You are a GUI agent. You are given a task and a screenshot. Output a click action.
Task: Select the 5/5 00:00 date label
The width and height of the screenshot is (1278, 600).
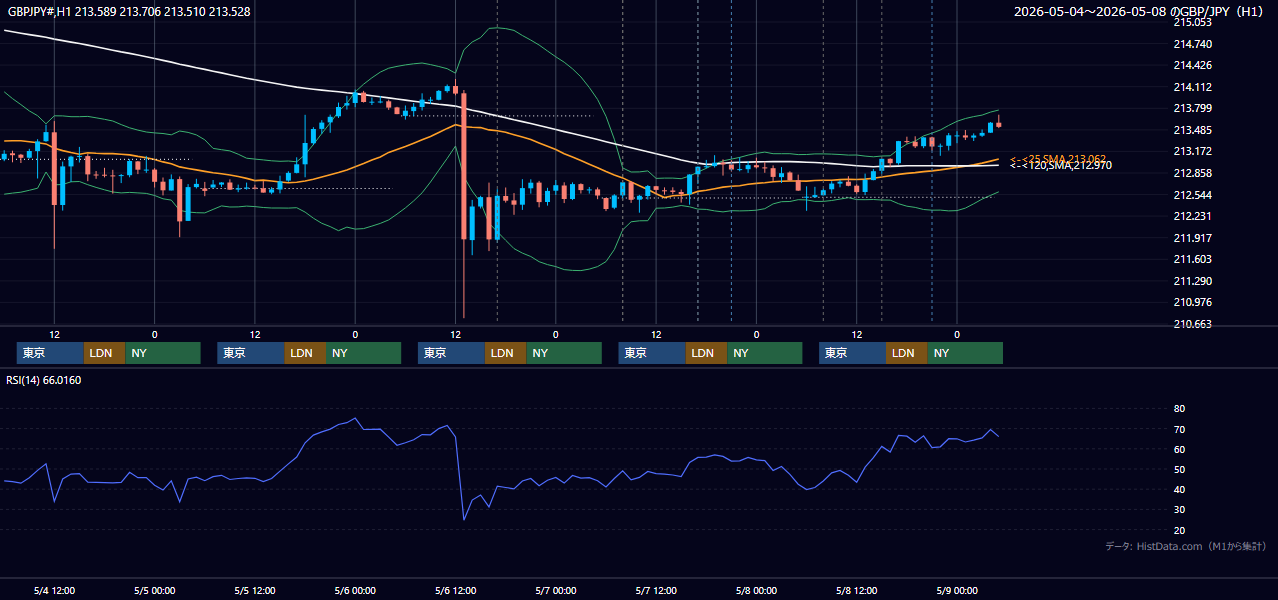pos(154,590)
